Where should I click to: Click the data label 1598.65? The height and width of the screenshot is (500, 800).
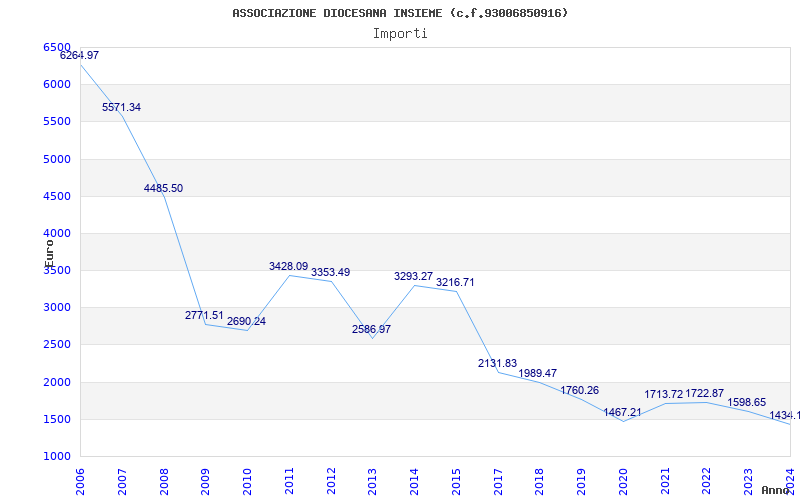click(746, 403)
